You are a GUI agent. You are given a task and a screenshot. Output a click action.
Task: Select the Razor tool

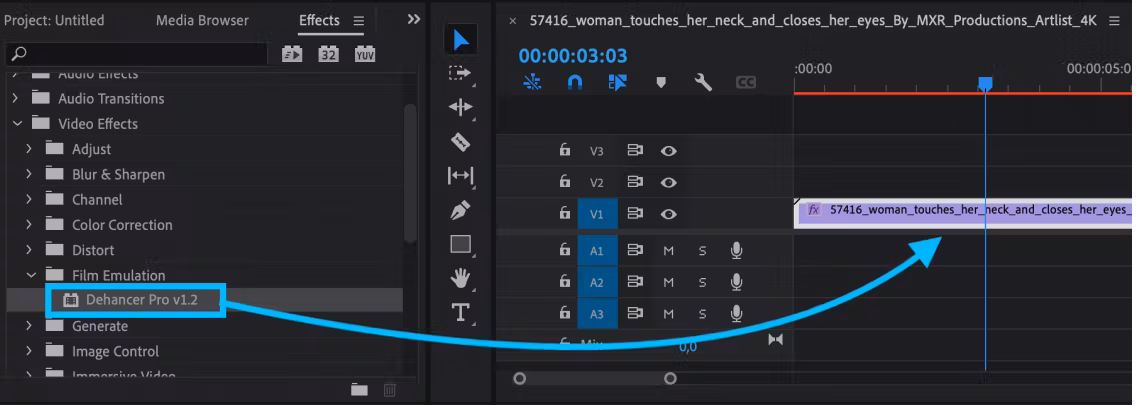click(x=461, y=141)
